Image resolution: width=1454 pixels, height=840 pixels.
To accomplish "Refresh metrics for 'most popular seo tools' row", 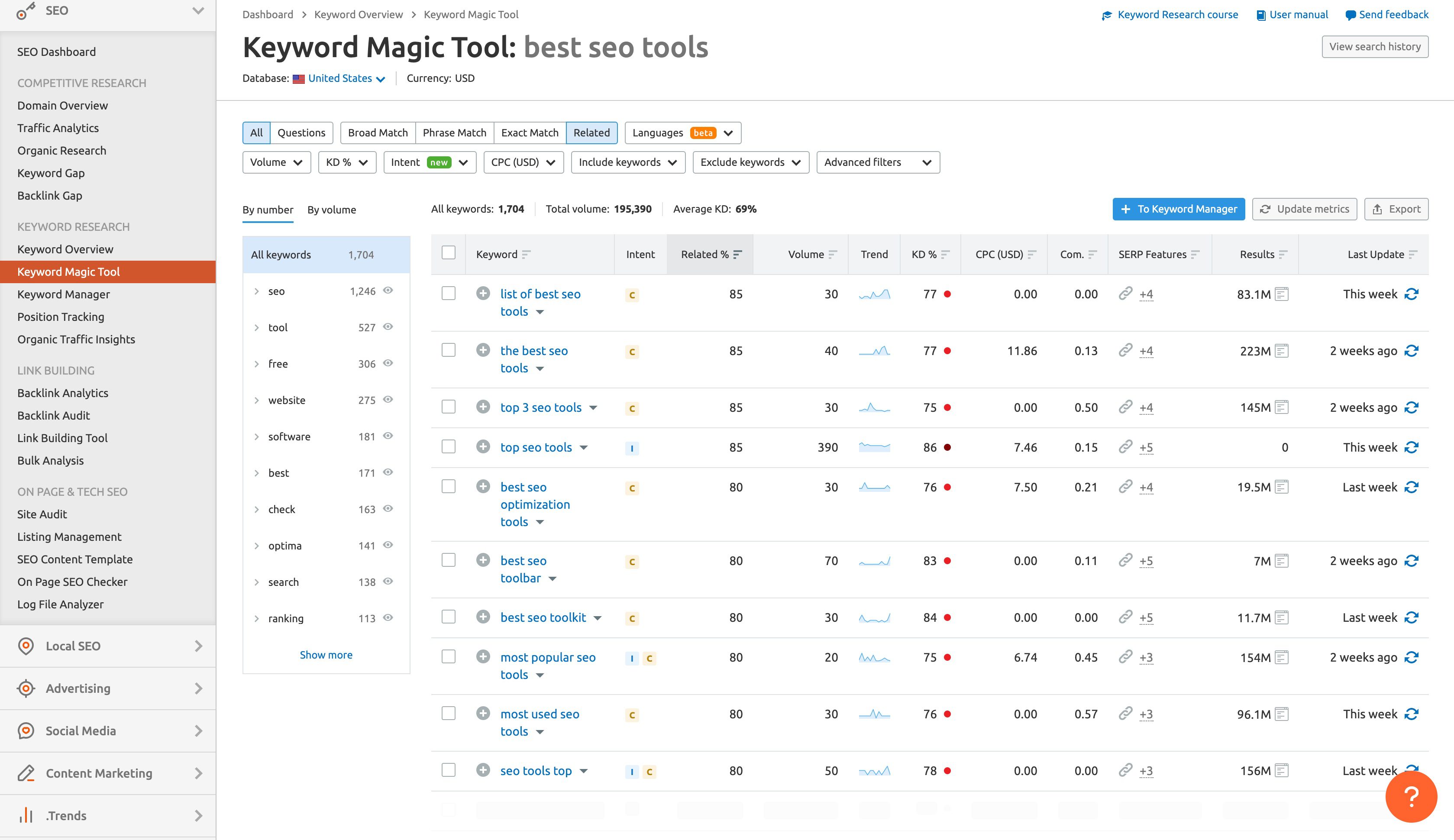I will [x=1411, y=657].
